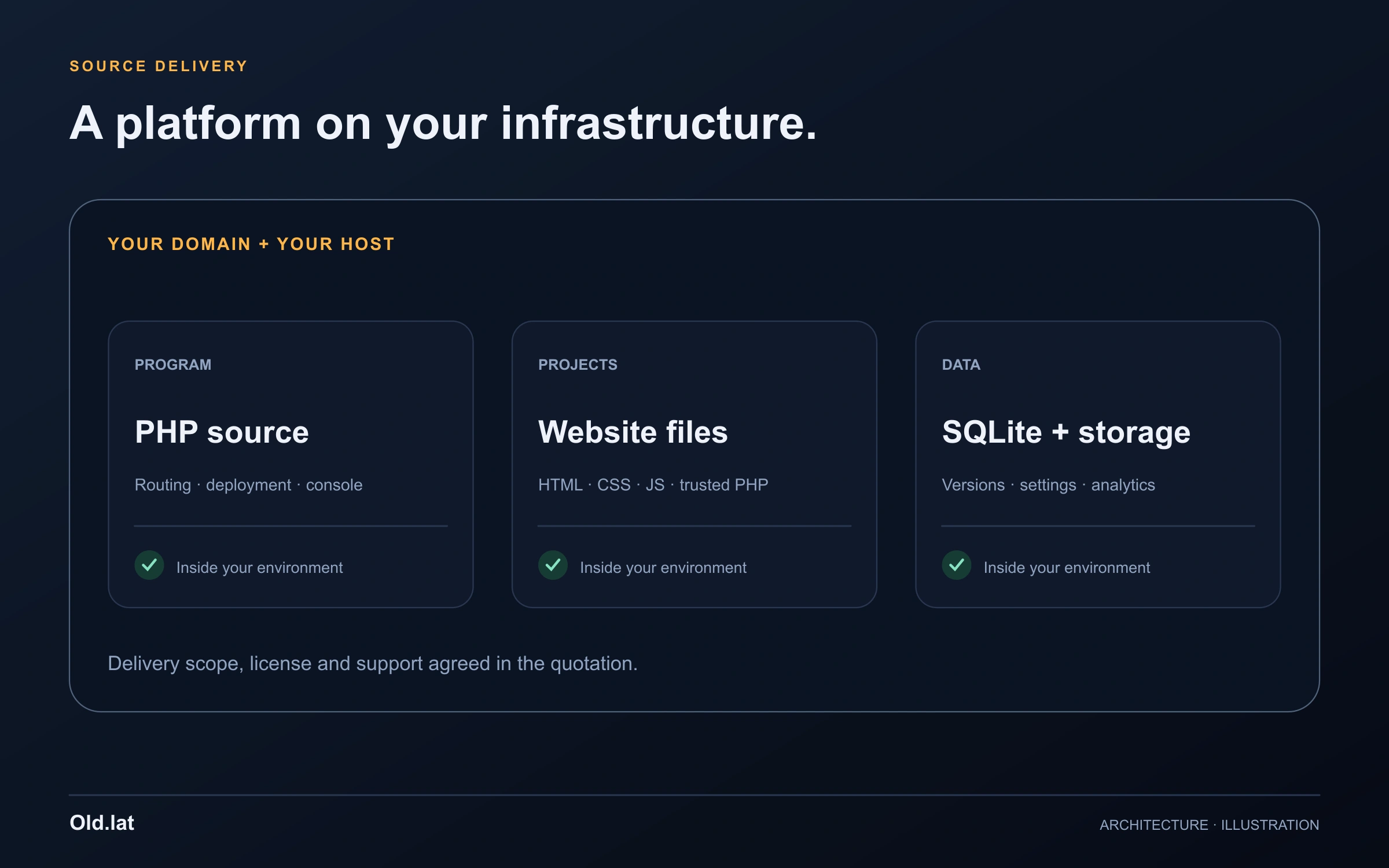Click the SOURCE DELIVERY eyebrow text
Image resolution: width=1389 pixels, height=868 pixels.
pyautogui.click(x=159, y=66)
